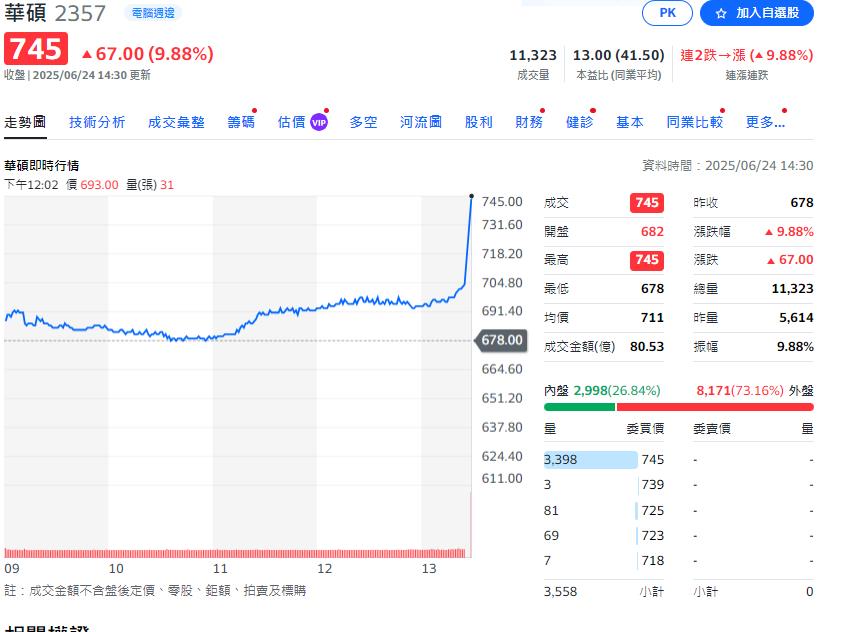This screenshot has width=841, height=632.
Task: Click the peak point on price chart
Action: (x=471, y=196)
